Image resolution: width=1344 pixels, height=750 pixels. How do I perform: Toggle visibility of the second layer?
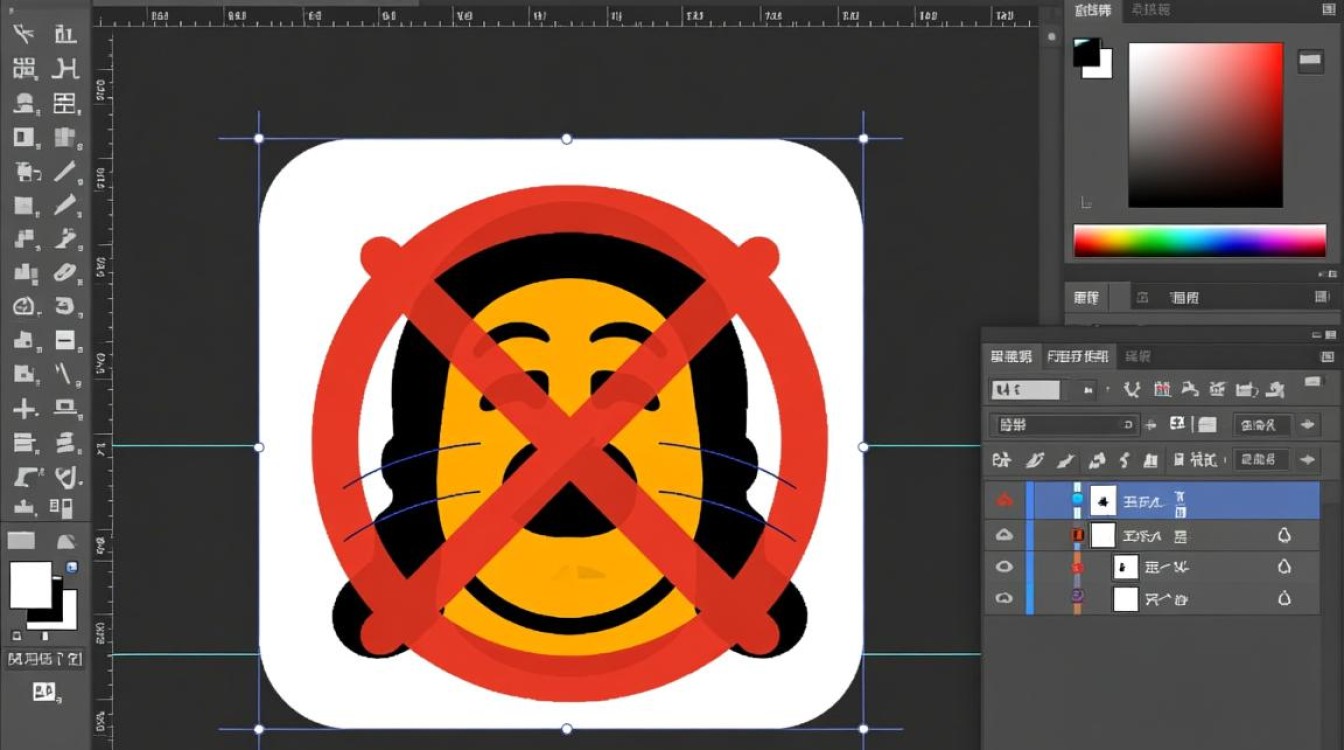pos(1005,536)
